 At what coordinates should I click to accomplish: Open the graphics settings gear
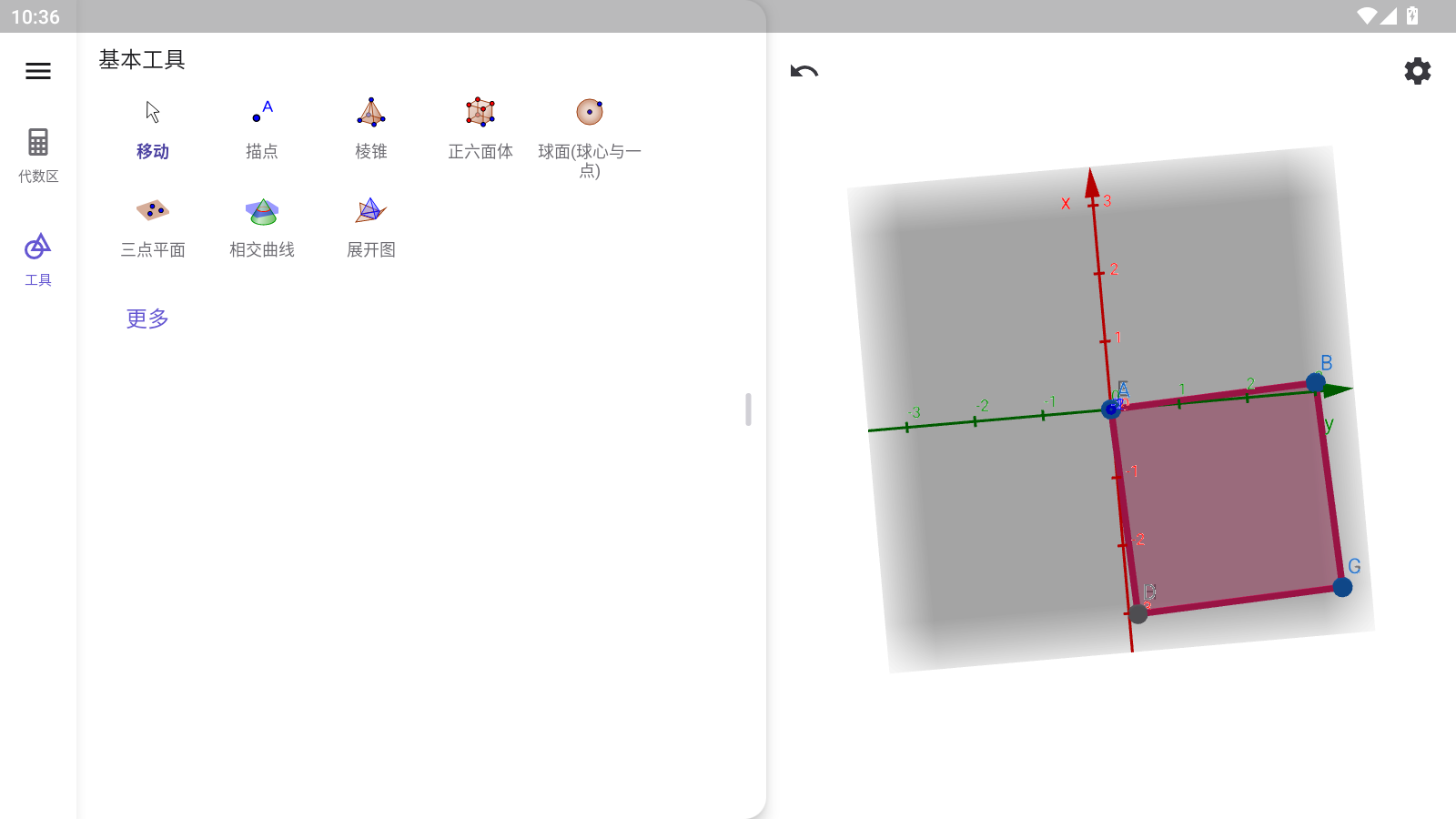pyautogui.click(x=1417, y=71)
